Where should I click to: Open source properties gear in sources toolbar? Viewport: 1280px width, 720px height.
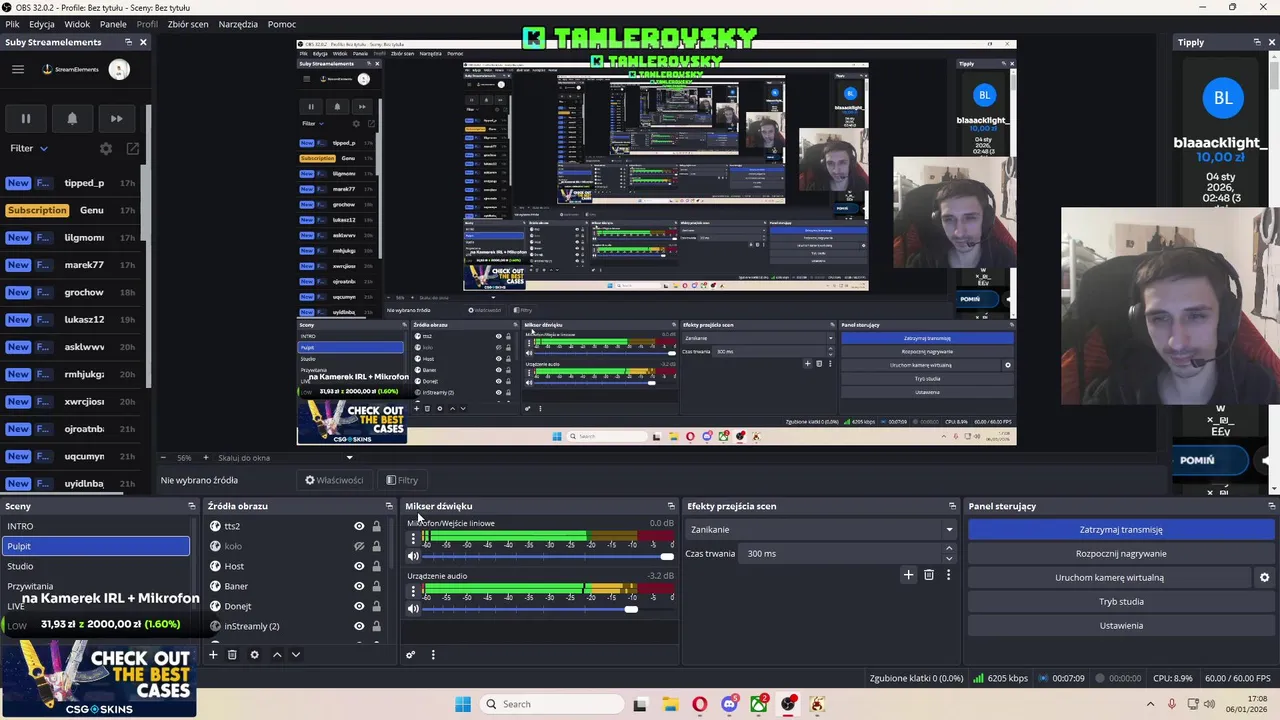pyautogui.click(x=254, y=655)
